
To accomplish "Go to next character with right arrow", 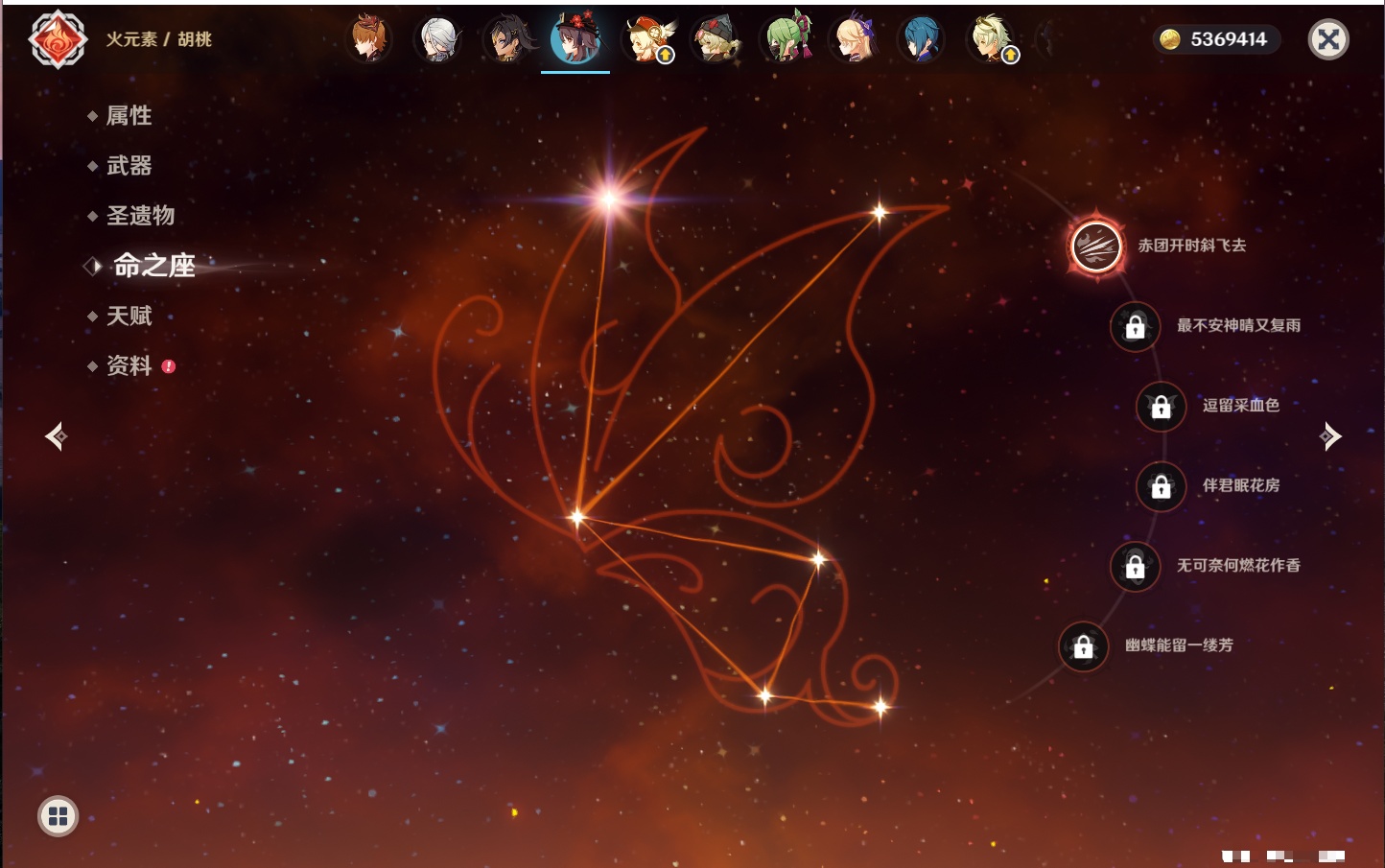I will [x=1330, y=436].
